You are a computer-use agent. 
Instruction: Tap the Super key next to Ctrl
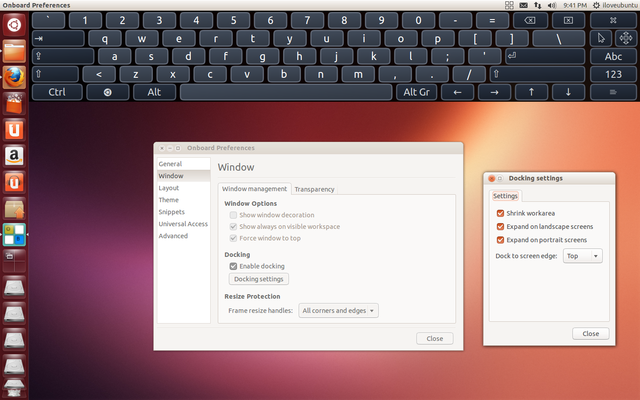[x=108, y=92]
